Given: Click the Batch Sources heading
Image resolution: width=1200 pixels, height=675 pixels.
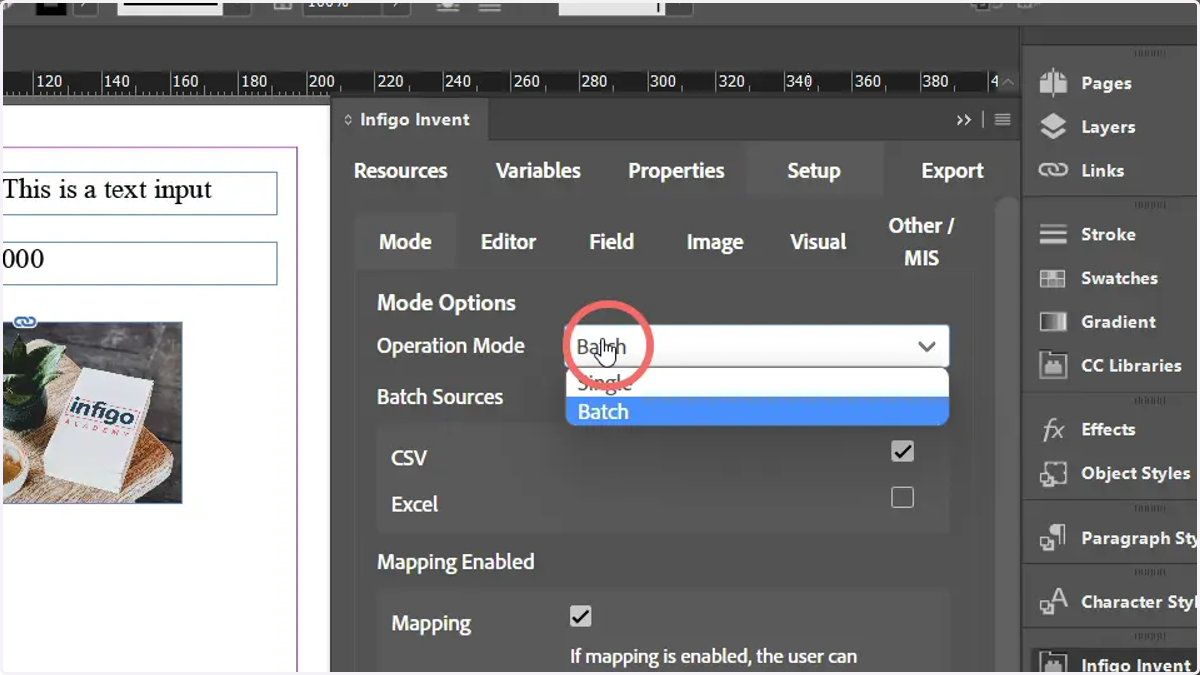Looking at the screenshot, I should click(x=440, y=397).
